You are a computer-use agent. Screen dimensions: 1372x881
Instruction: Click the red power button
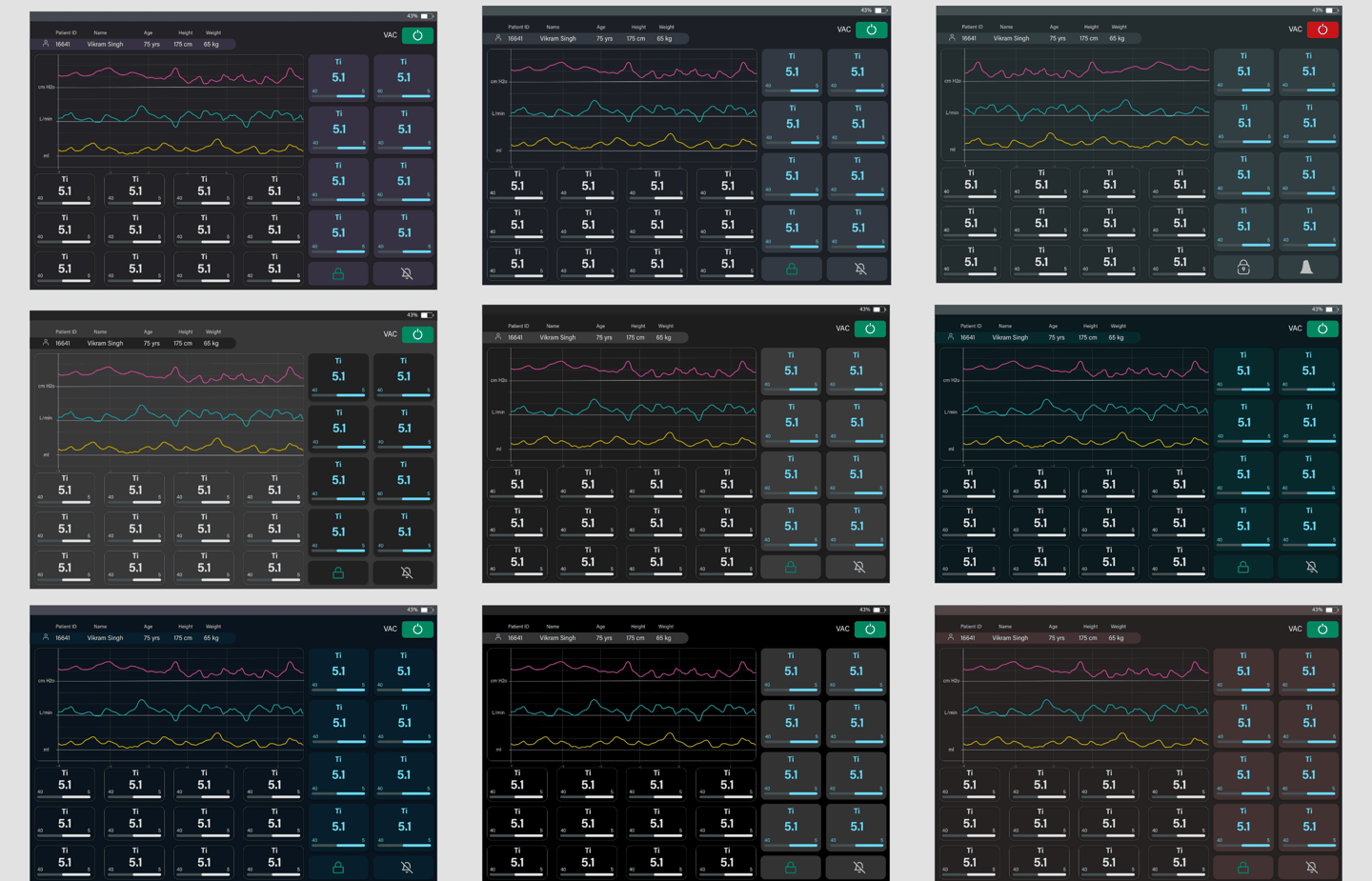click(1322, 30)
